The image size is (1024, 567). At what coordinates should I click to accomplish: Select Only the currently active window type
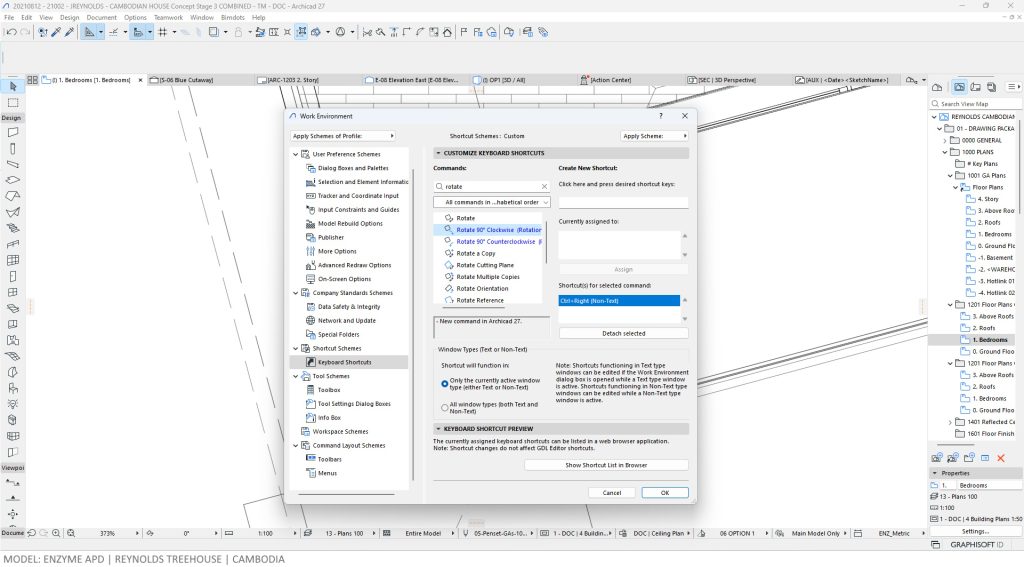tap(445, 383)
